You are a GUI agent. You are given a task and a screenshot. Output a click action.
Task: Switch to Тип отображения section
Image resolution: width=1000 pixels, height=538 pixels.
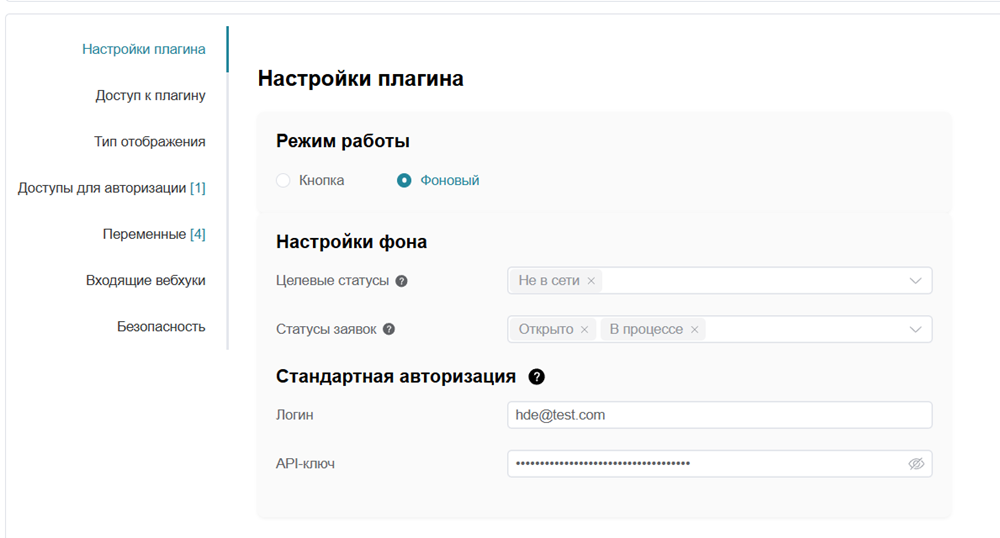(149, 142)
